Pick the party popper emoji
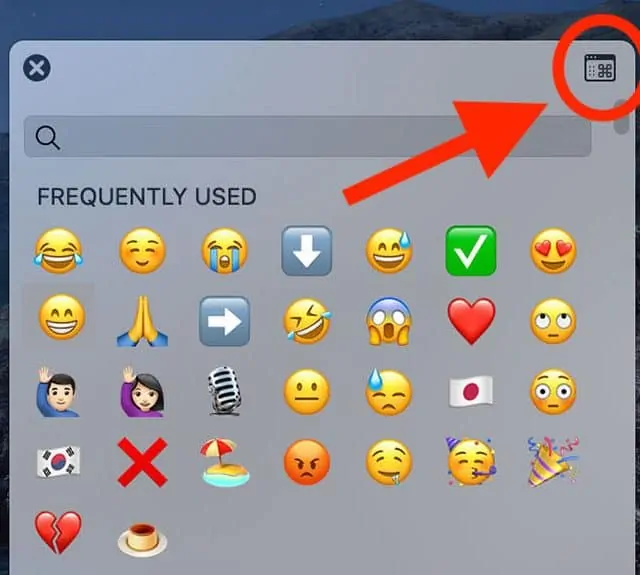The image size is (640, 575). pos(553,462)
